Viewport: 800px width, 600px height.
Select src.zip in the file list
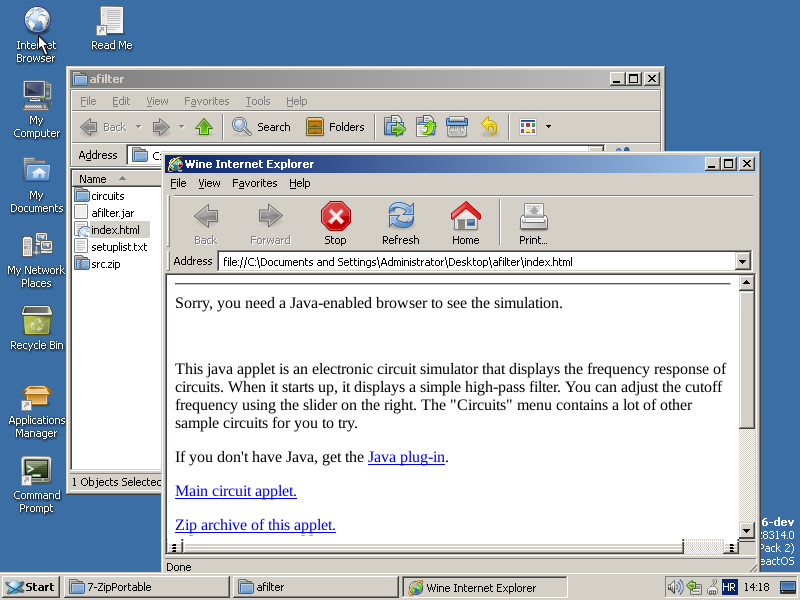click(x=98, y=264)
